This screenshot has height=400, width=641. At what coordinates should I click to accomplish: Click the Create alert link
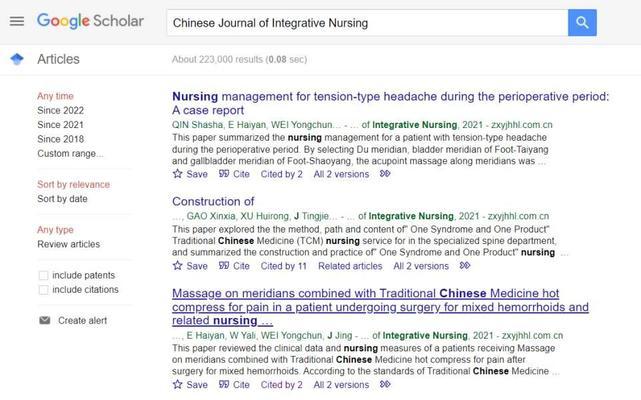pyautogui.click(x=83, y=321)
